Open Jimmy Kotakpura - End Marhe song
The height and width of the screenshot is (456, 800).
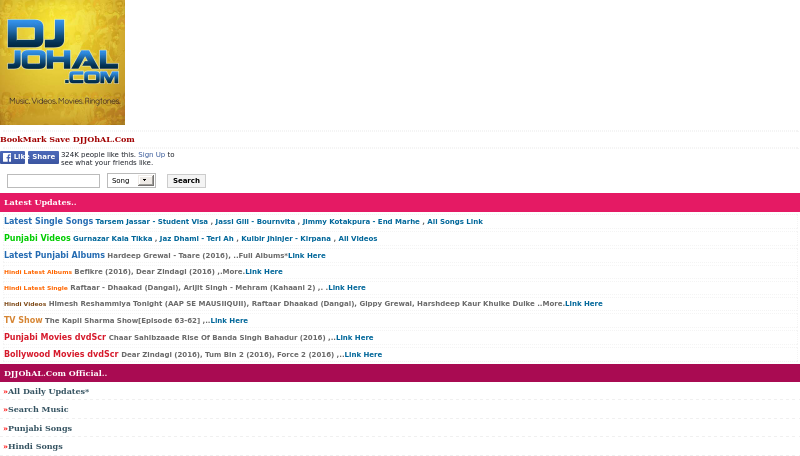[361, 222]
